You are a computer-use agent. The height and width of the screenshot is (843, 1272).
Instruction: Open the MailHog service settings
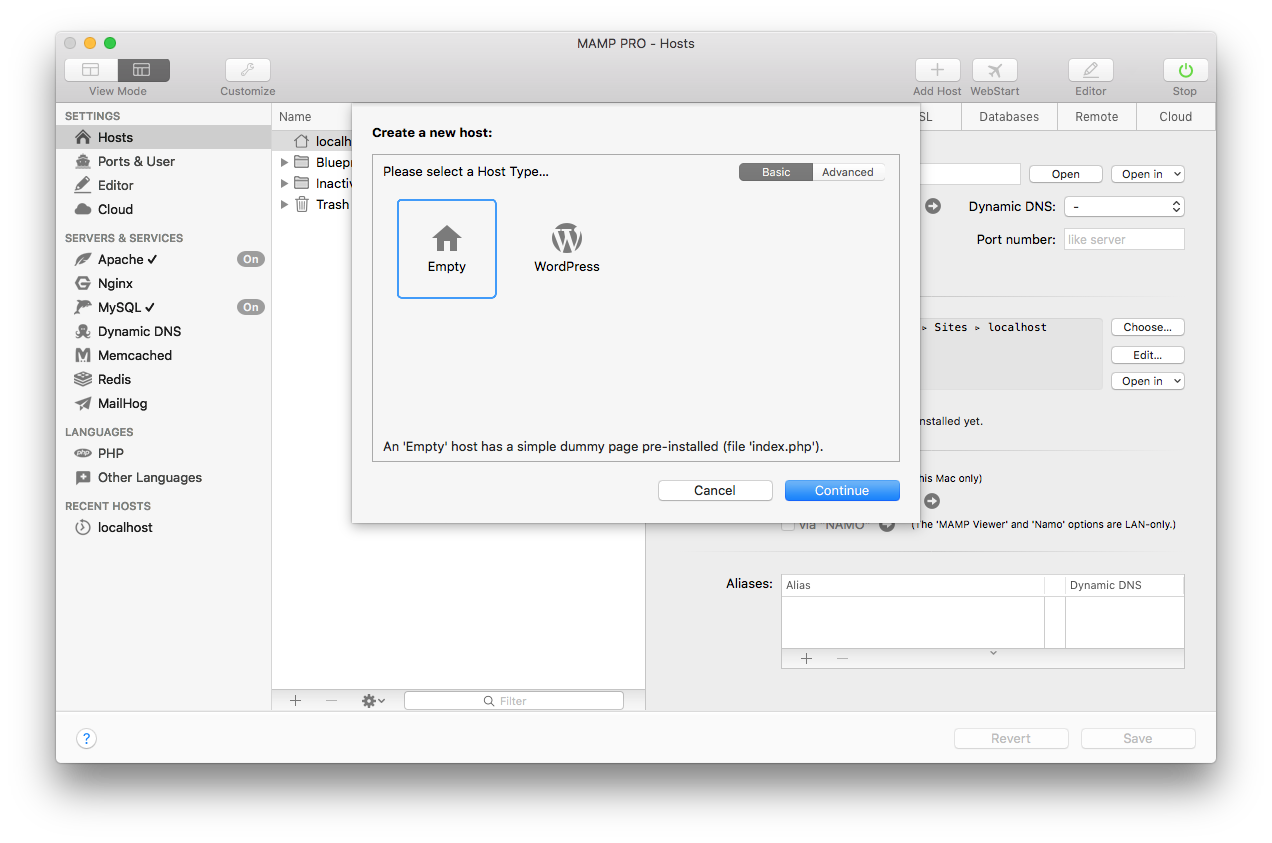(124, 403)
